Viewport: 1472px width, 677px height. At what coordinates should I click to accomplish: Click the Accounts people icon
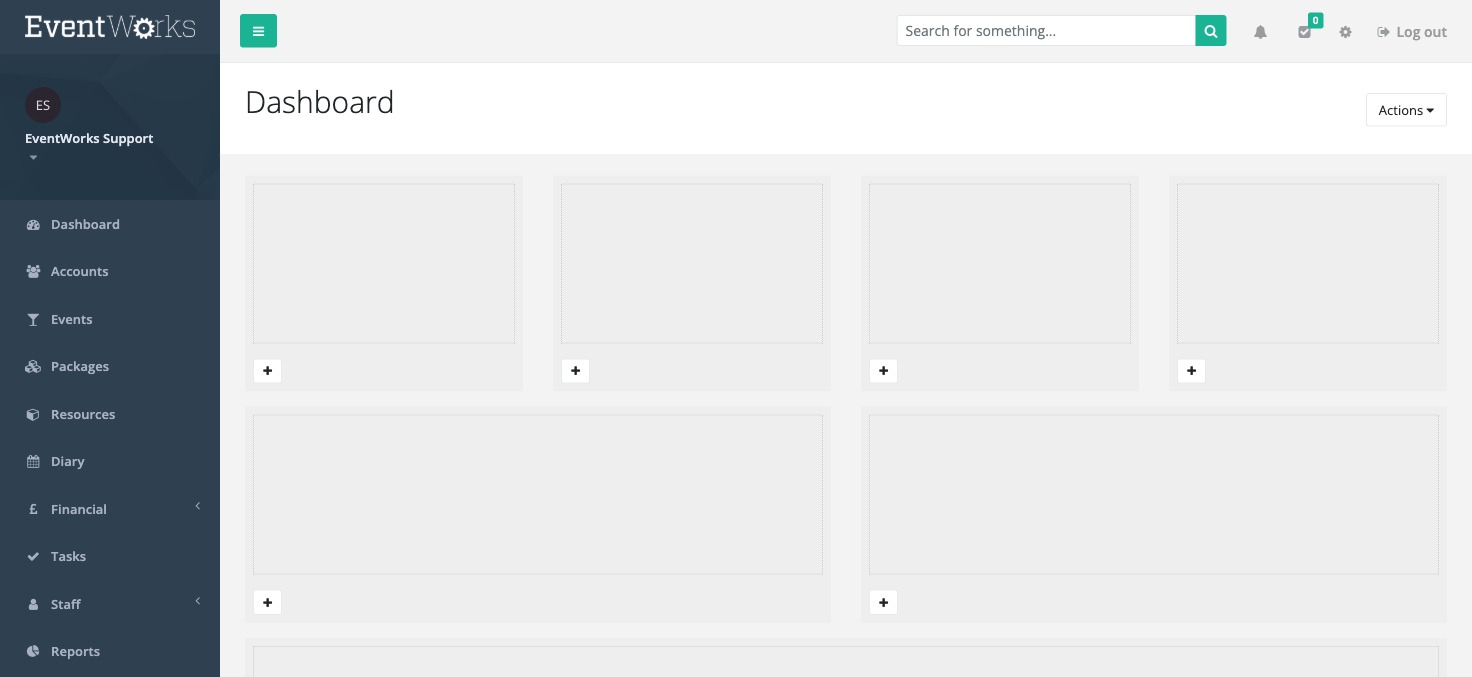tap(33, 272)
